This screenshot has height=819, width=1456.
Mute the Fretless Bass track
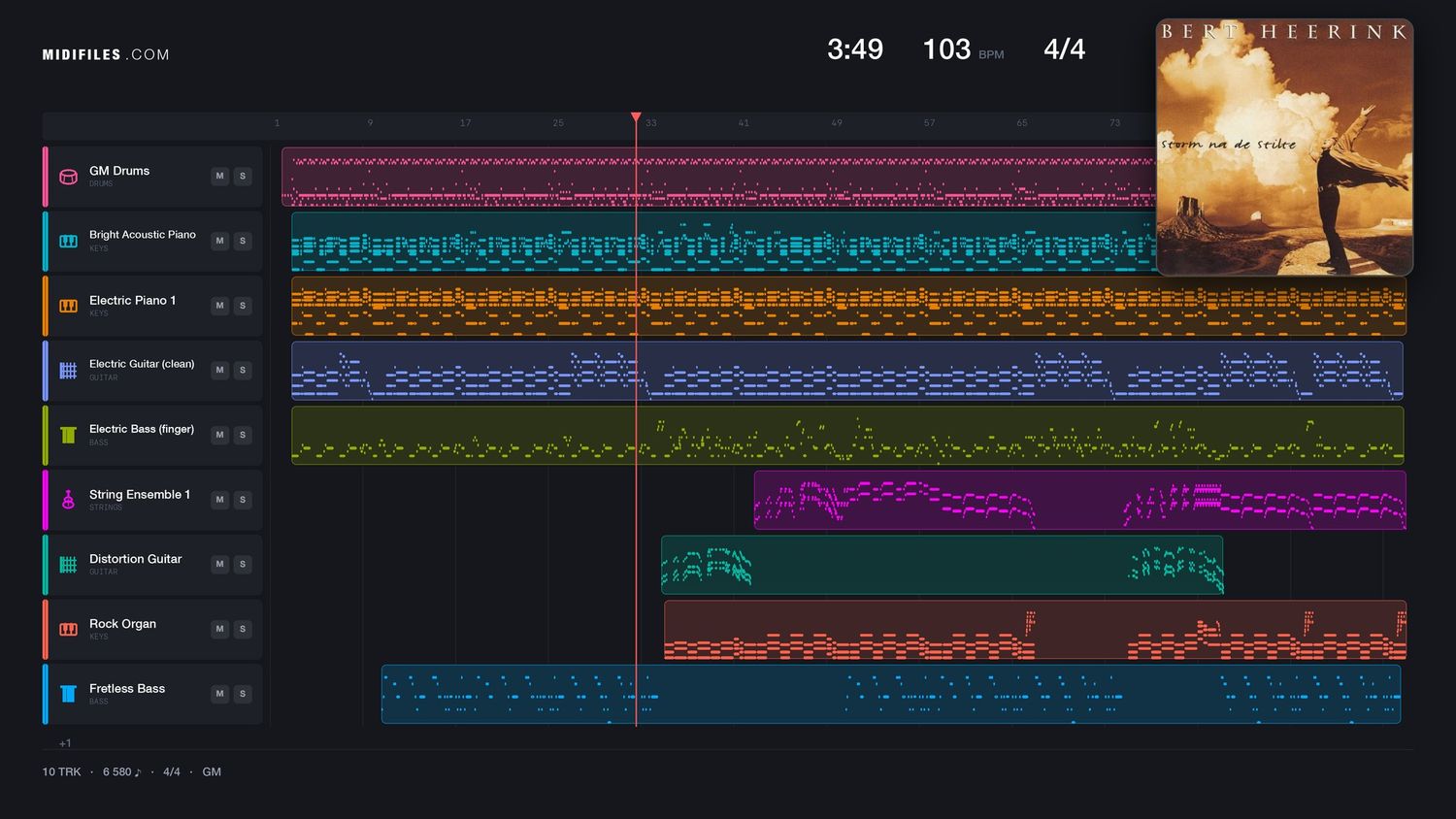click(x=219, y=694)
